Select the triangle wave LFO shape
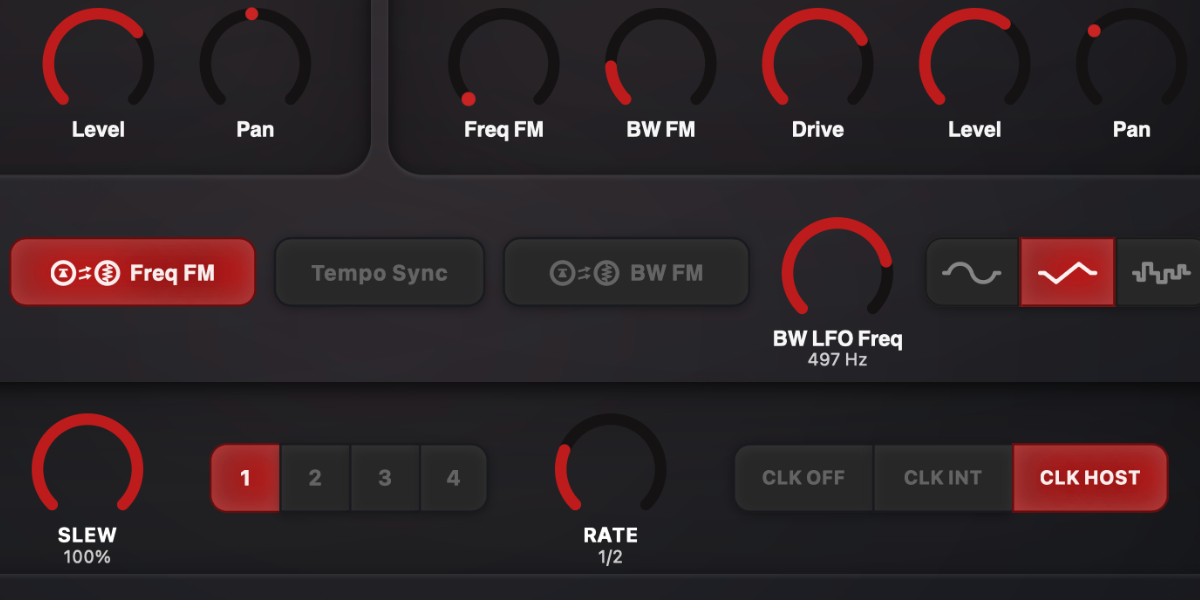The image size is (1200, 600). pyautogui.click(x=1067, y=272)
